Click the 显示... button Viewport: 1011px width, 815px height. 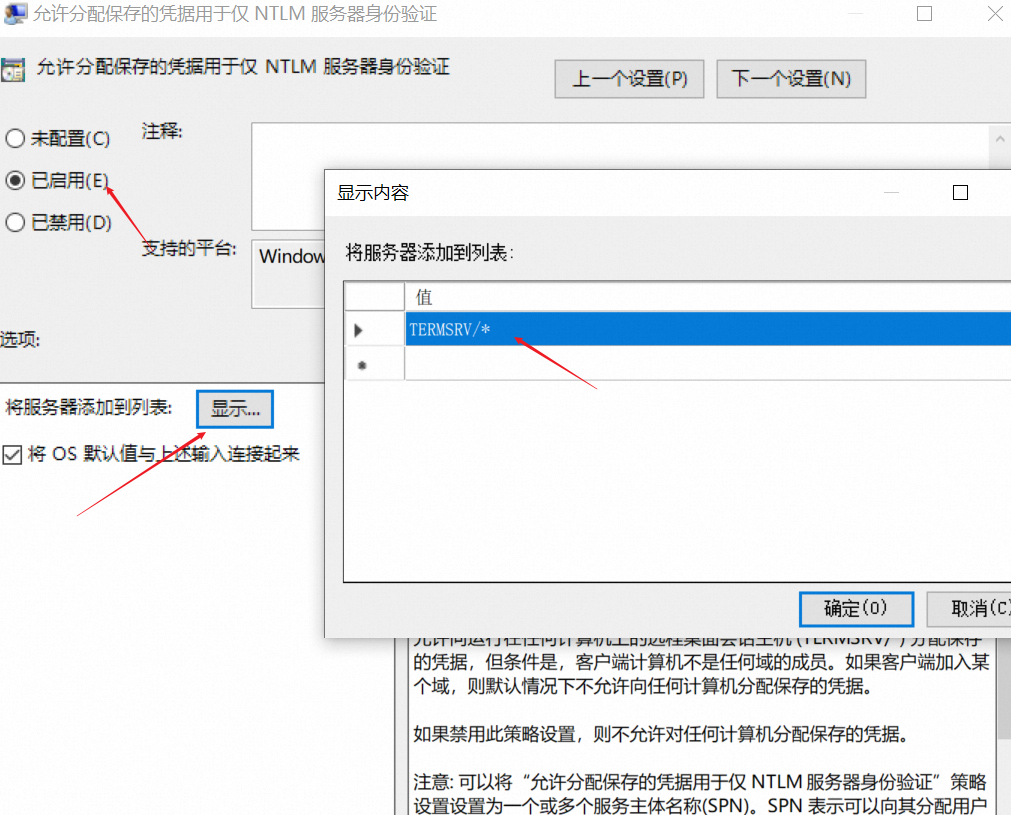click(x=235, y=409)
